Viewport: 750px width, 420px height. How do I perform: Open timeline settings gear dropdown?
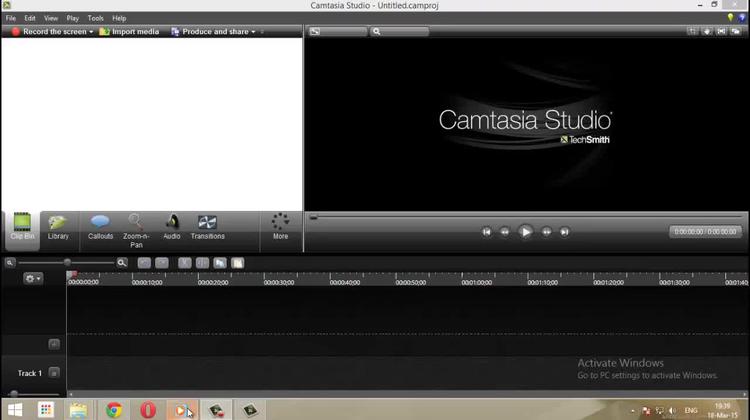click(33, 278)
